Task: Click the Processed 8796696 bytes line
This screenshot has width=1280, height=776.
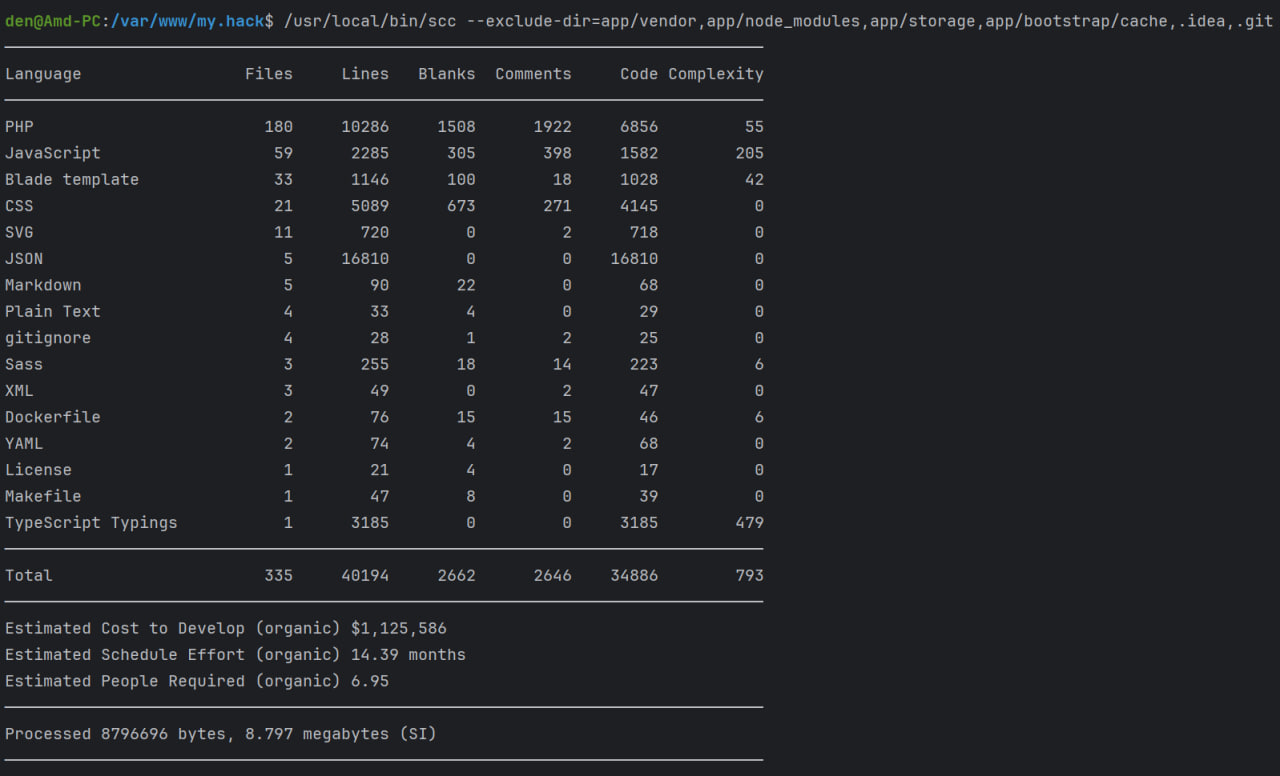Action: click(x=220, y=734)
